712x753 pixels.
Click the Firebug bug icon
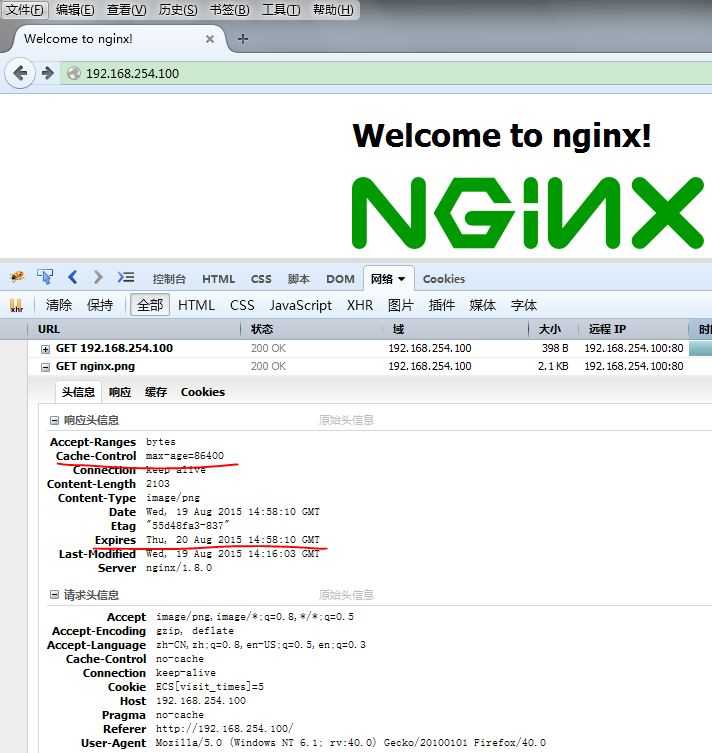pos(17,276)
